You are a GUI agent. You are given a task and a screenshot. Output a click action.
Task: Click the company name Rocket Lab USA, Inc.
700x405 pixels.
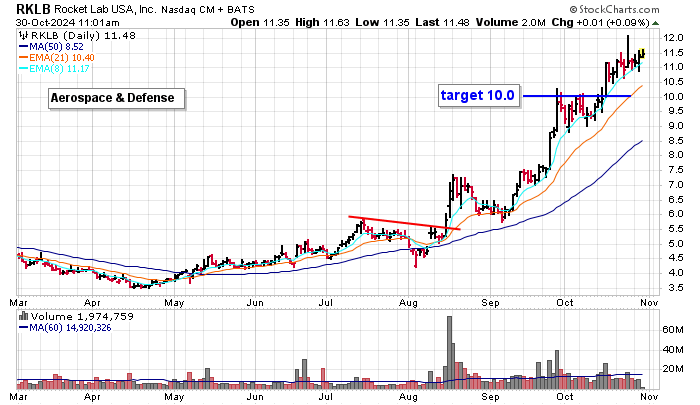click(x=106, y=9)
